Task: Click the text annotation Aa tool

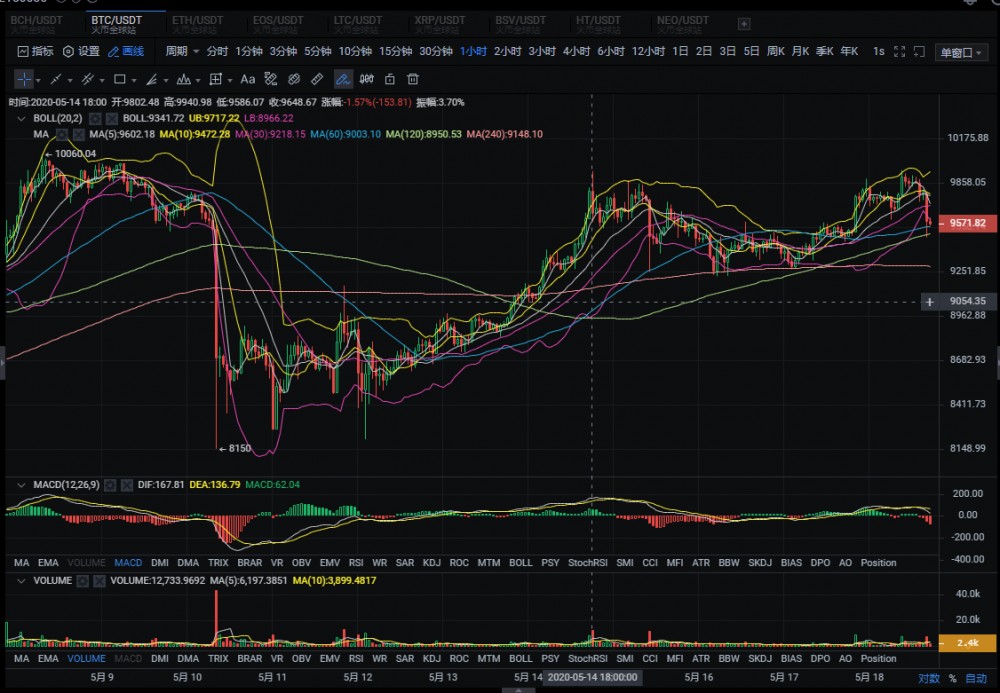Action: pos(247,79)
